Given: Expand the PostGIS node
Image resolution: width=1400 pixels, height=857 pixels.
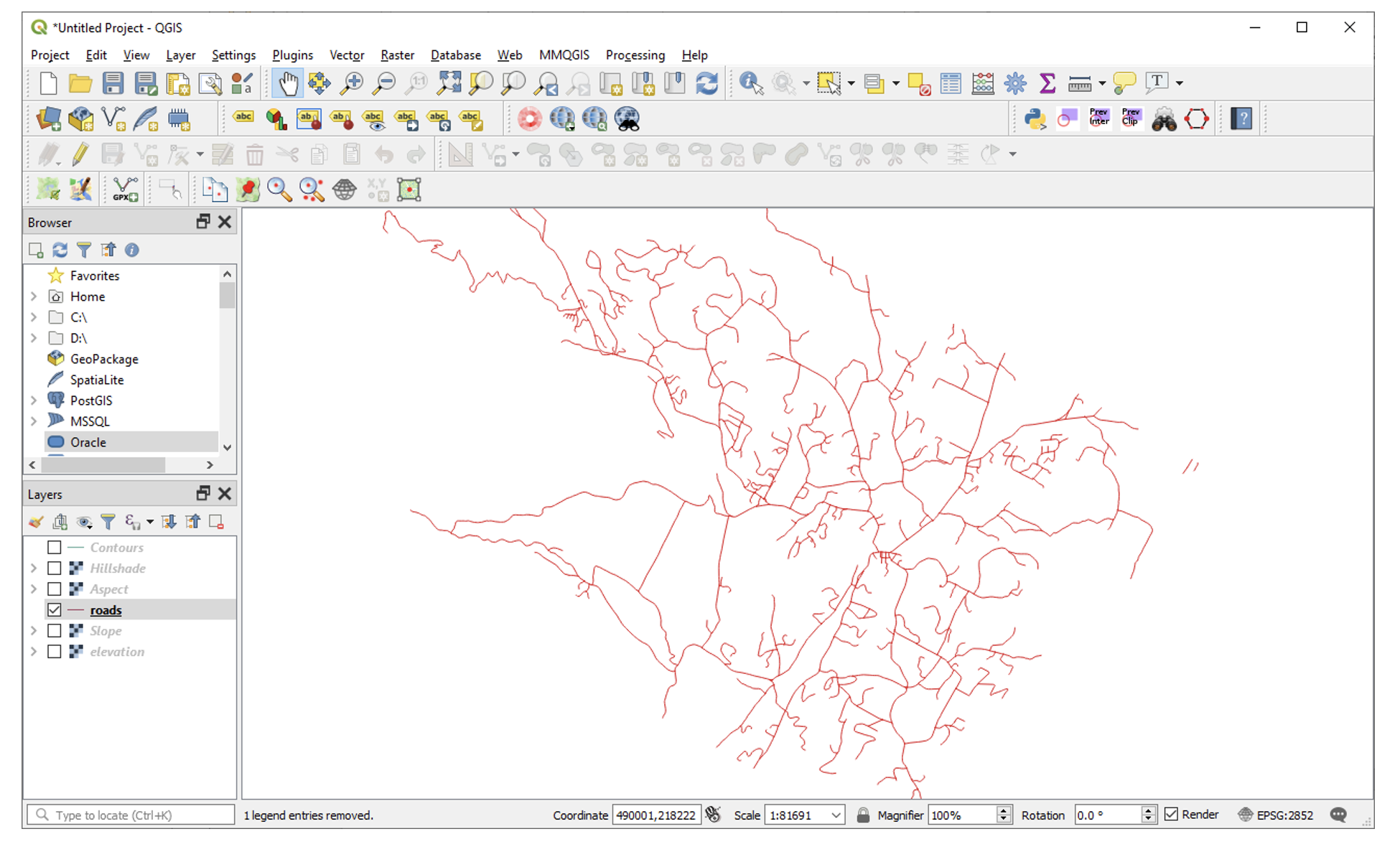Looking at the screenshot, I should (x=34, y=401).
